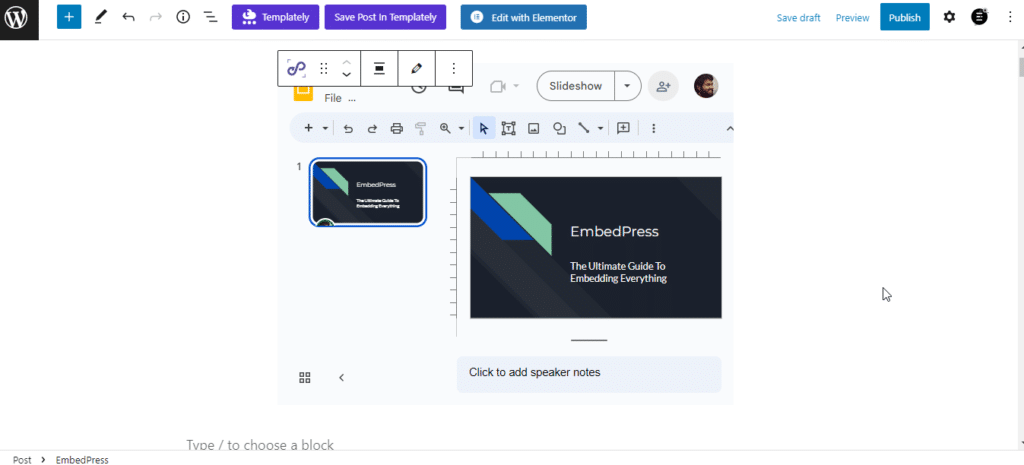
Task: Click the block toolbar edit pencil
Action: pyautogui.click(x=417, y=69)
